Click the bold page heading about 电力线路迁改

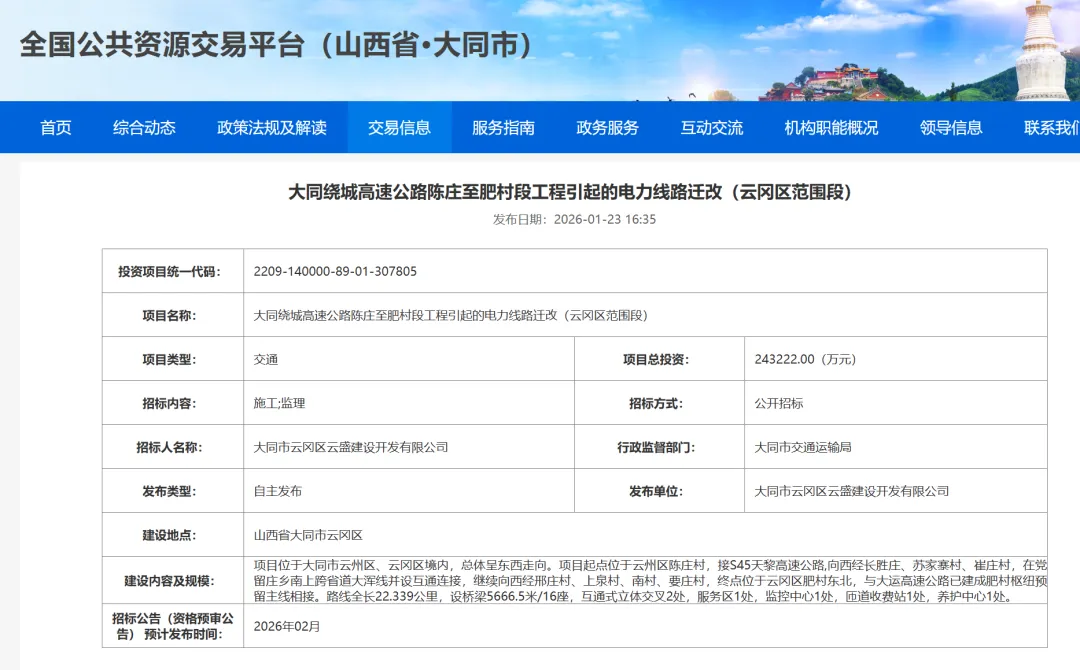(x=570, y=191)
